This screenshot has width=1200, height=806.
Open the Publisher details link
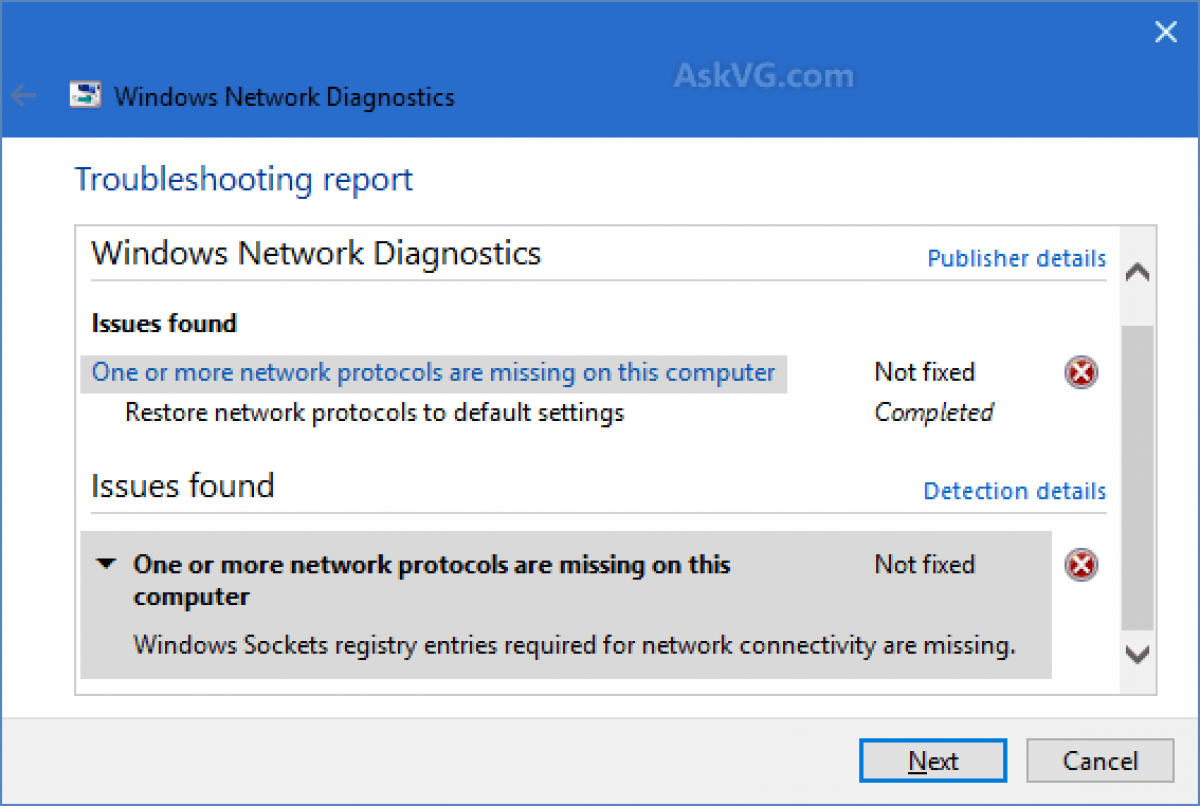click(x=1016, y=259)
